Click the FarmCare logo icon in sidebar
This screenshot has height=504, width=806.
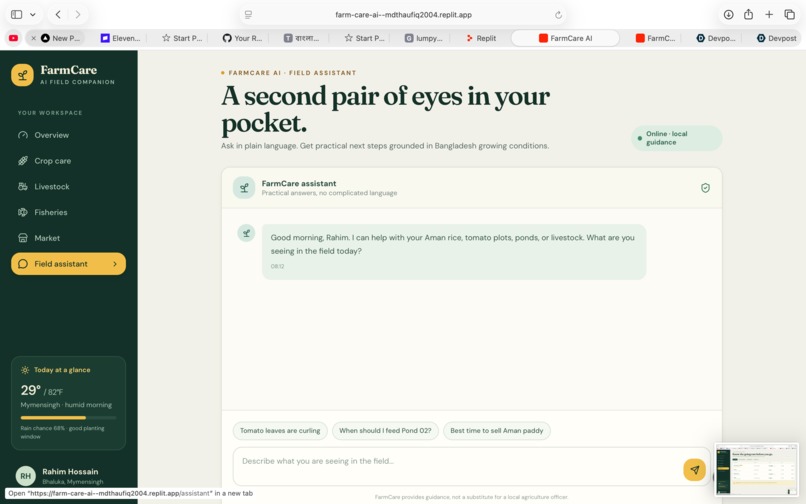[x=22, y=75]
